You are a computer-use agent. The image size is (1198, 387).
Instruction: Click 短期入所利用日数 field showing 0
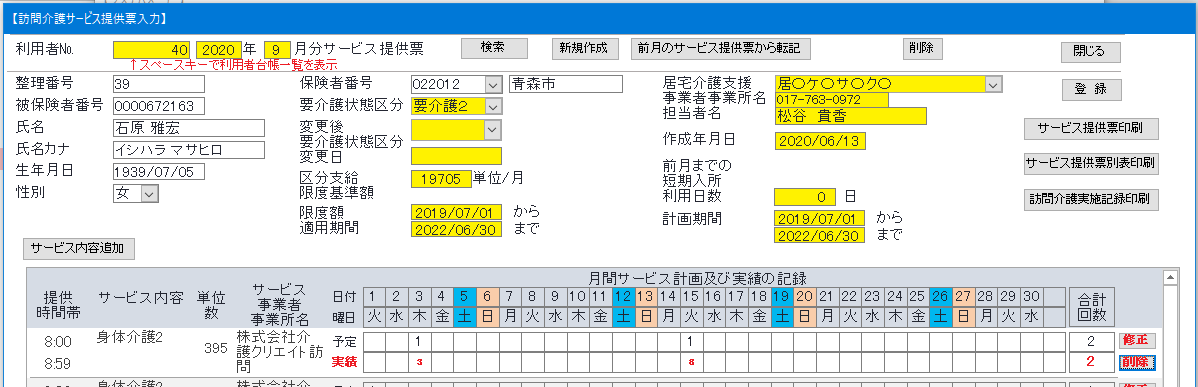(805, 197)
